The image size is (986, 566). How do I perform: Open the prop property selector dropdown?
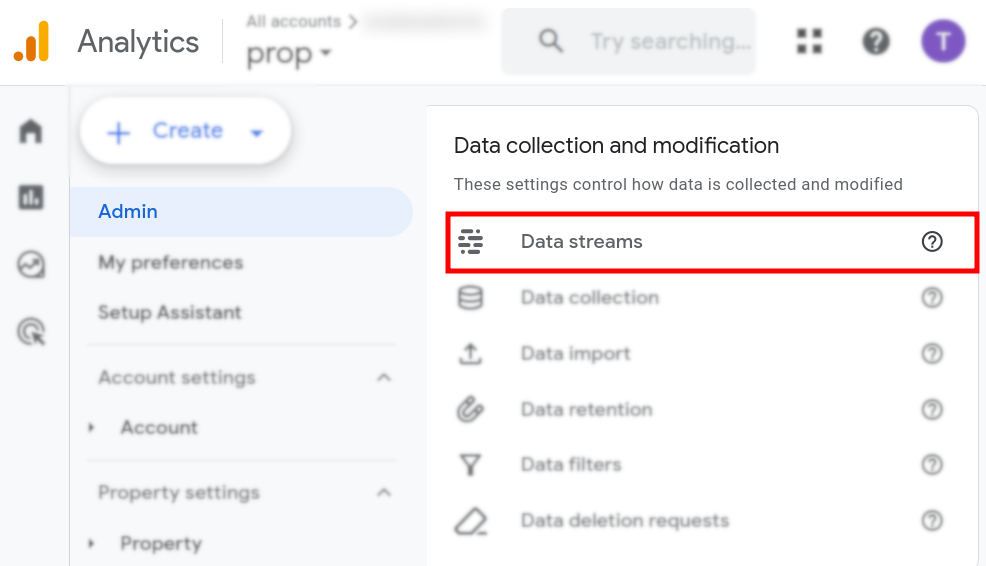288,54
